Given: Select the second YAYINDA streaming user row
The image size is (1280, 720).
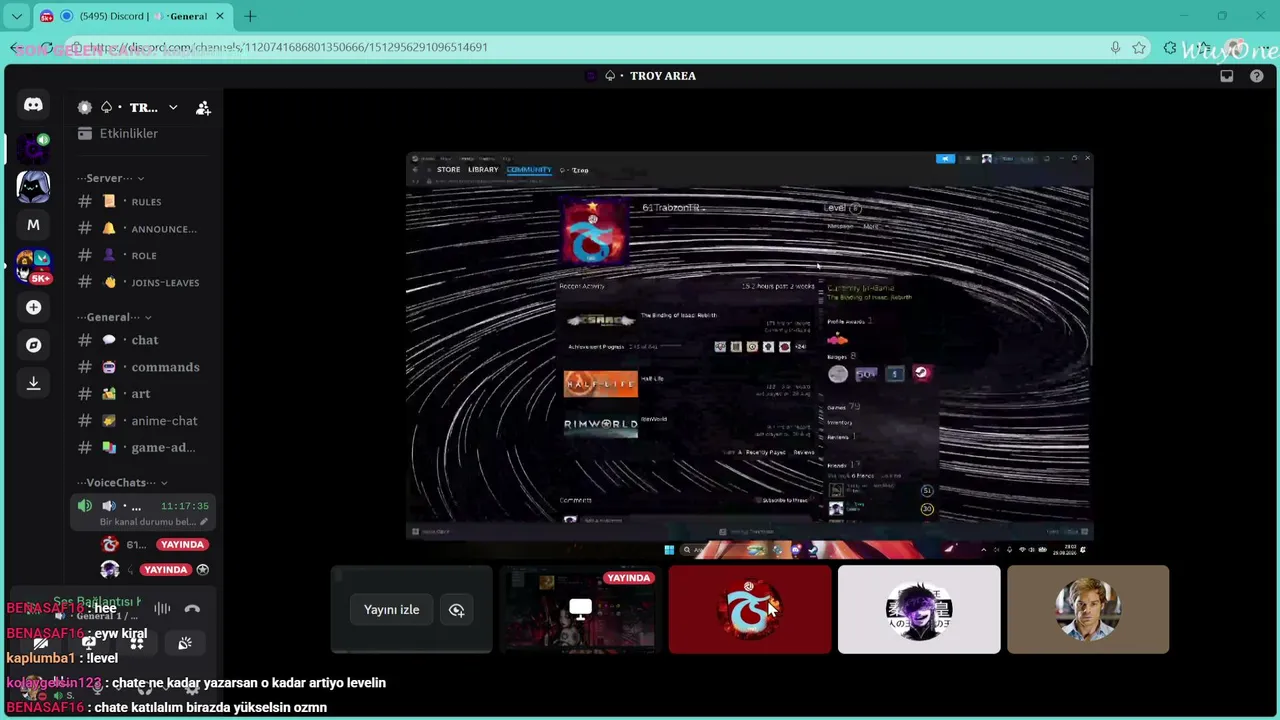Looking at the screenshot, I should (155, 570).
